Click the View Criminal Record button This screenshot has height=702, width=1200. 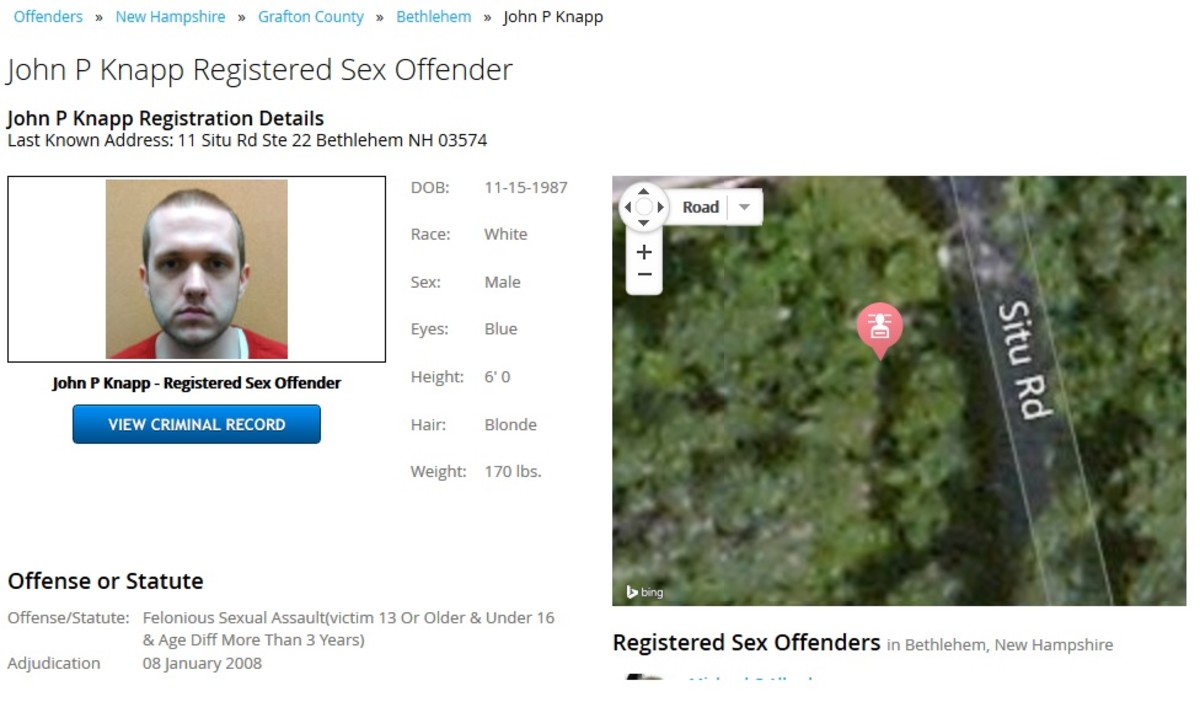coord(197,424)
